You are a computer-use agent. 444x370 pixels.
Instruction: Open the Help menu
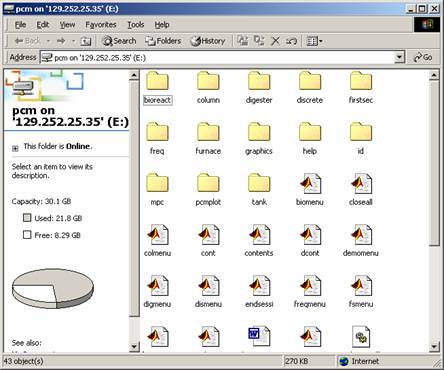pyautogui.click(x=162, y=25)
